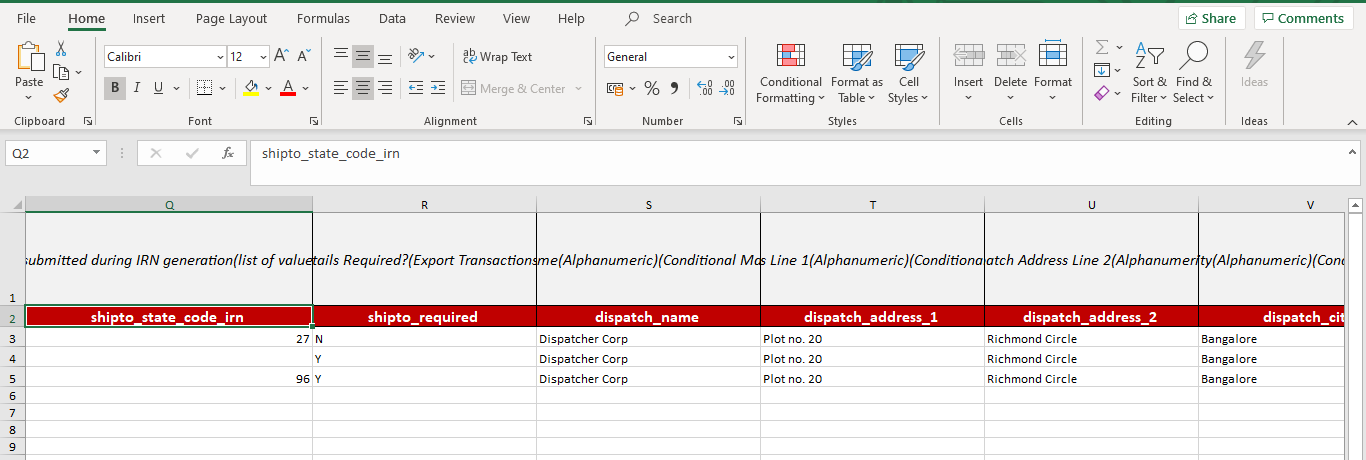Increase font size with large A
This screenshot has width=1366, height=460.
(x=282, y=56)
